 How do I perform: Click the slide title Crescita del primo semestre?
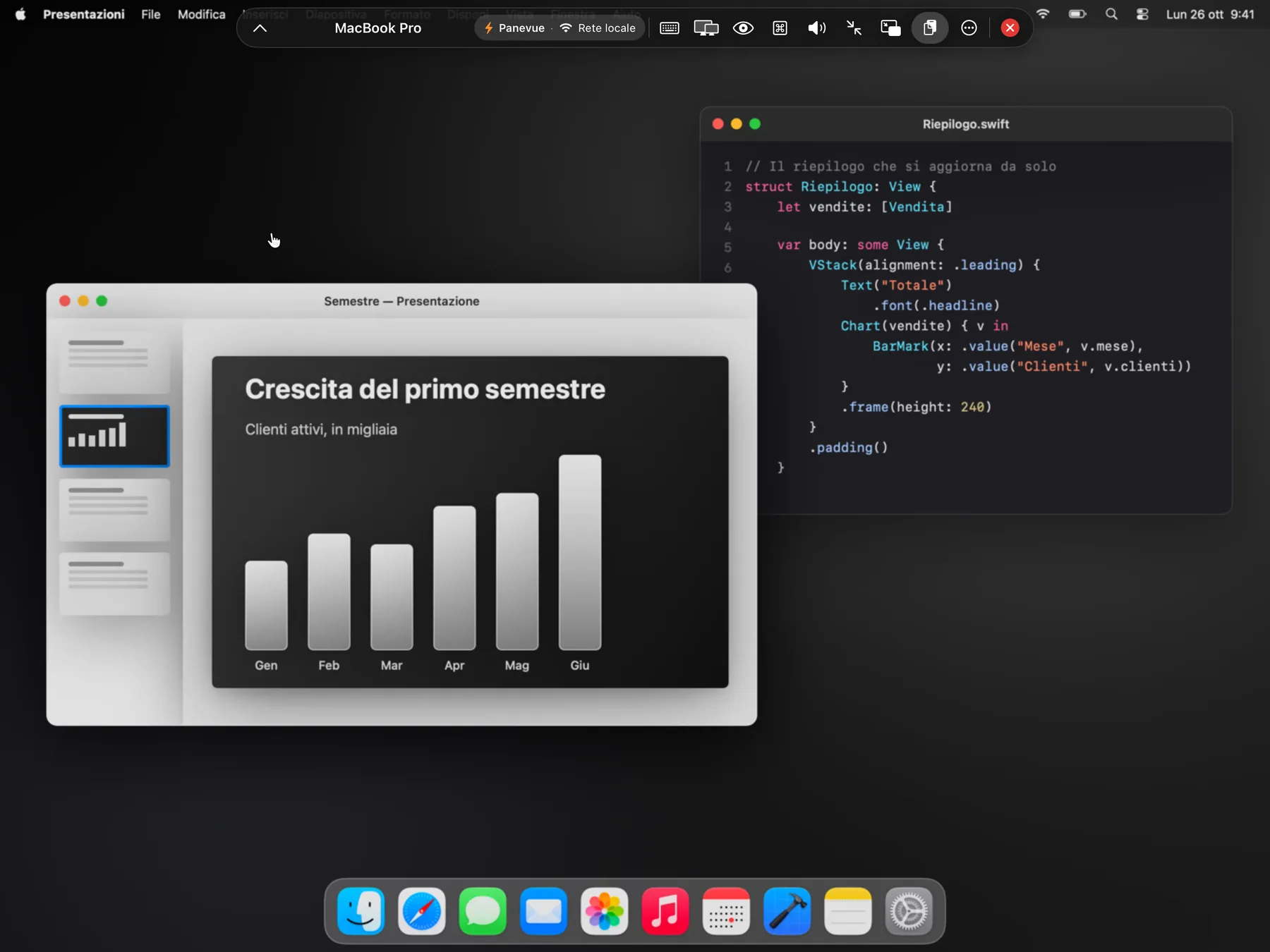coord(425,389)
